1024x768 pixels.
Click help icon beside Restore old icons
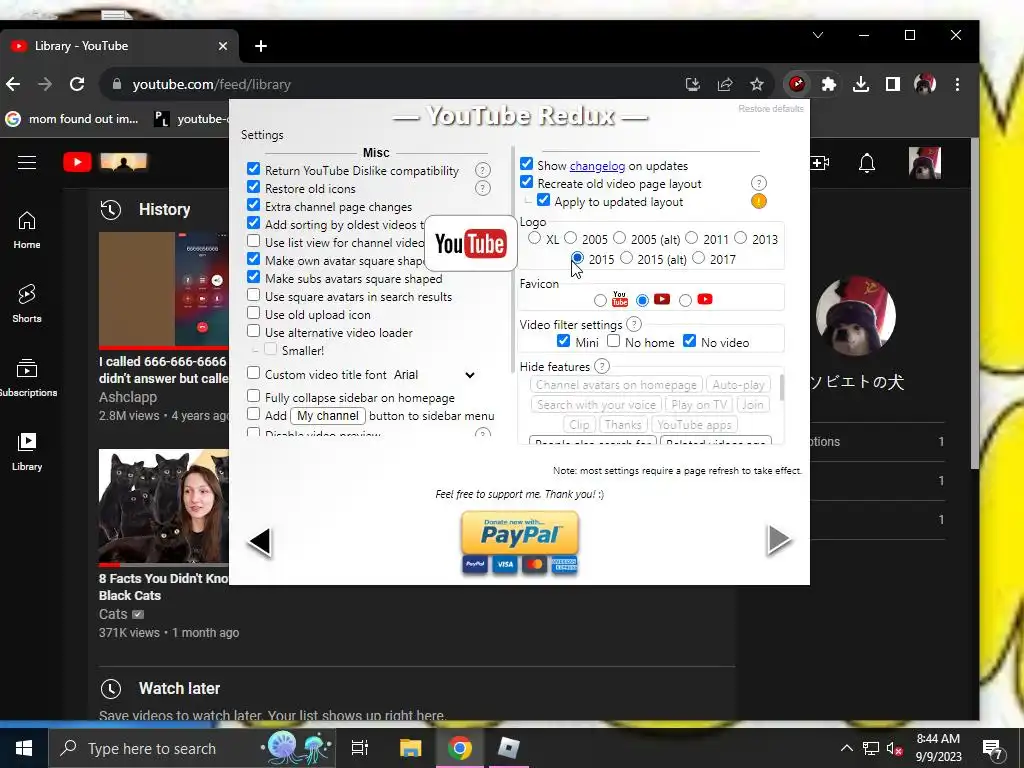click(x=483, y=188)
